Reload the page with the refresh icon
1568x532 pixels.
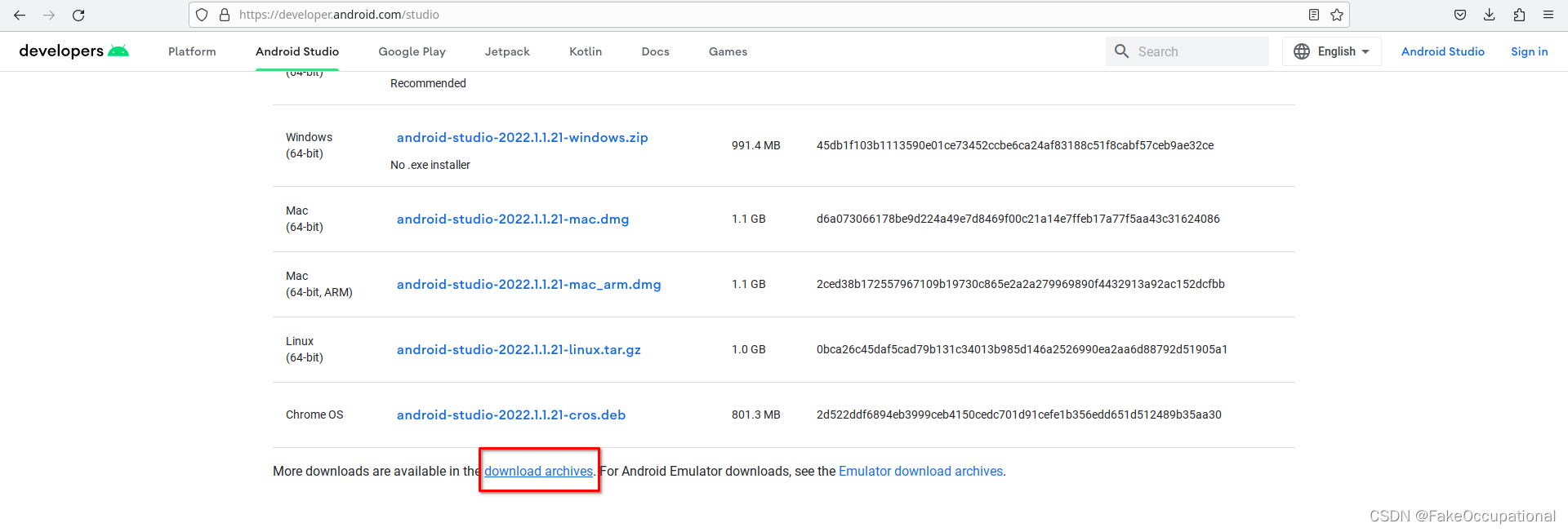78,15
